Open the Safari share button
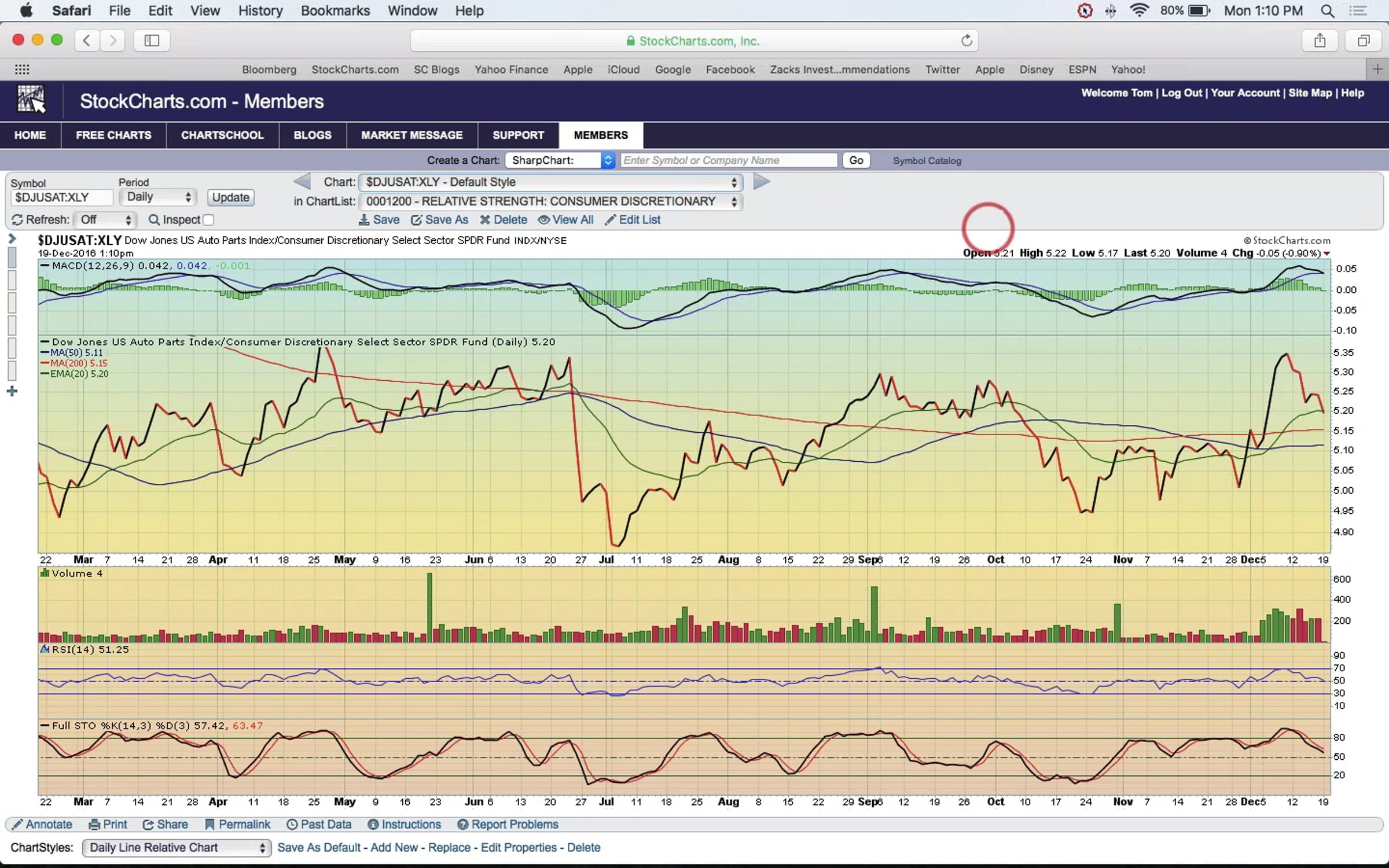 click(1320, 41)
